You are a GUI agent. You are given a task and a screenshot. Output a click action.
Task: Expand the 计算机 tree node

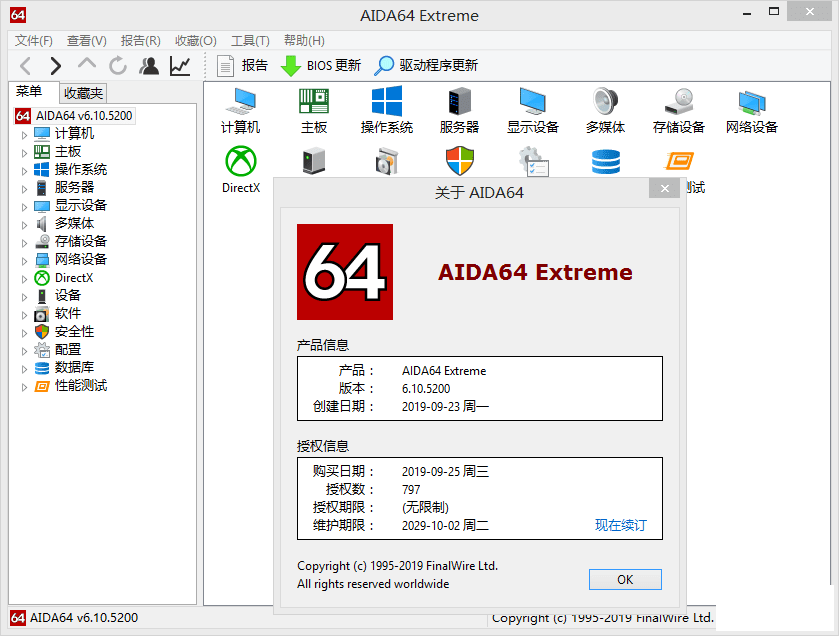[x=24, y=135]
